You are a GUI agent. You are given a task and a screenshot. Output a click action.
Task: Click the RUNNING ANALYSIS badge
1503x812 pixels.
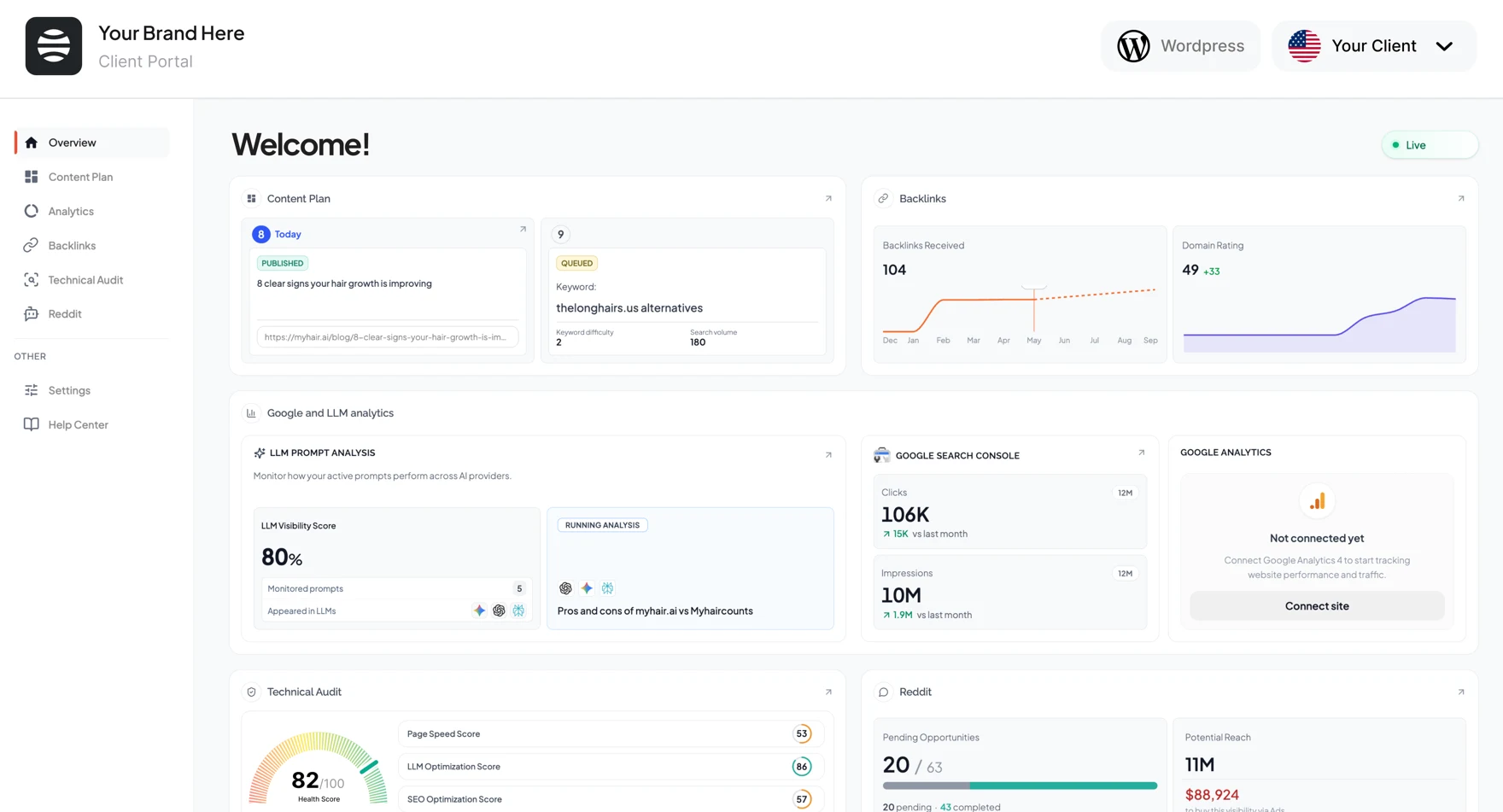(603, 525)
